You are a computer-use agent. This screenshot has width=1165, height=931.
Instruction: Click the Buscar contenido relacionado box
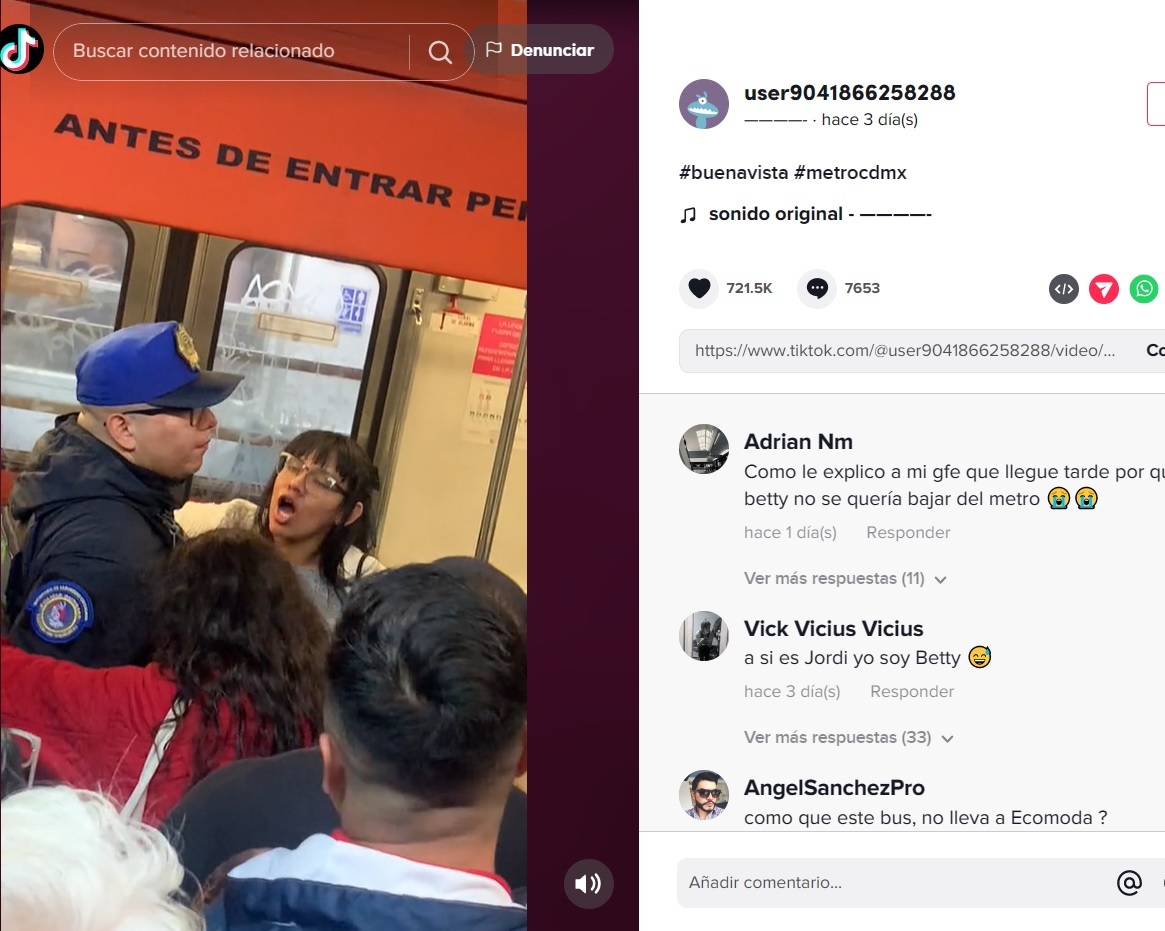[x=230, y=51]
